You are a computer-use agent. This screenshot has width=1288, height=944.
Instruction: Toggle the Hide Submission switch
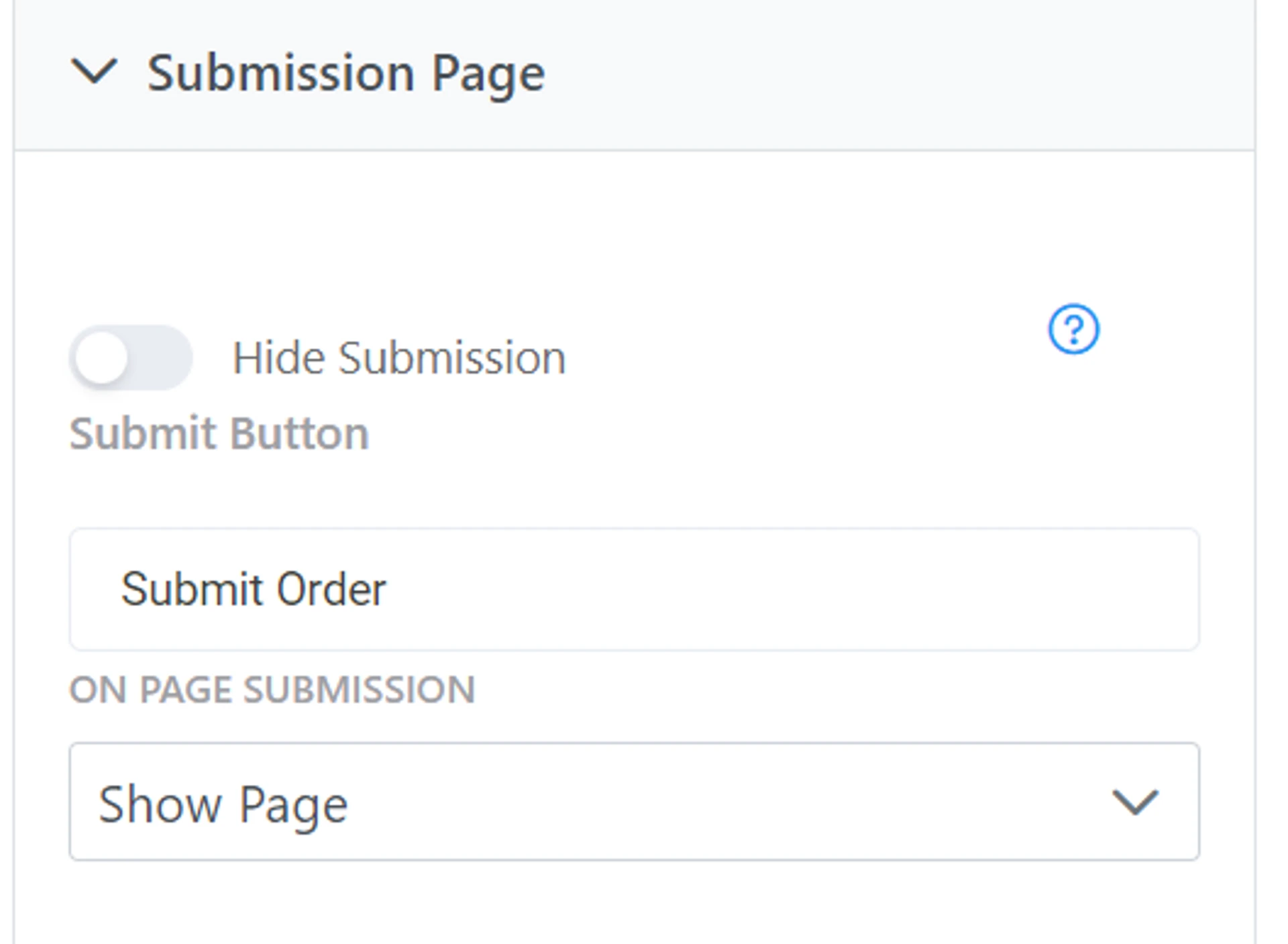coord(131,358)
